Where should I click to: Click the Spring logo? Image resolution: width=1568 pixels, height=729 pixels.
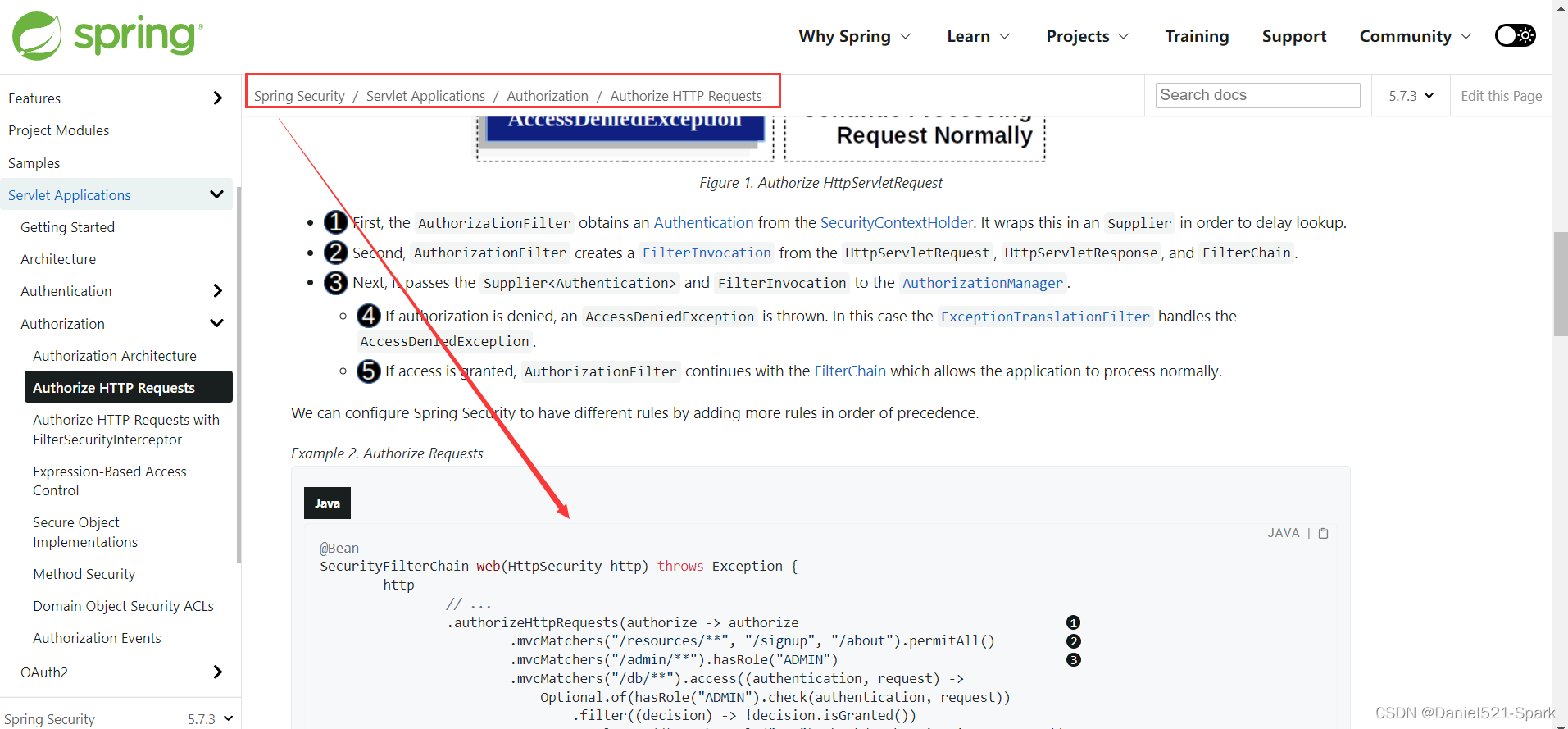click(107, 35)
